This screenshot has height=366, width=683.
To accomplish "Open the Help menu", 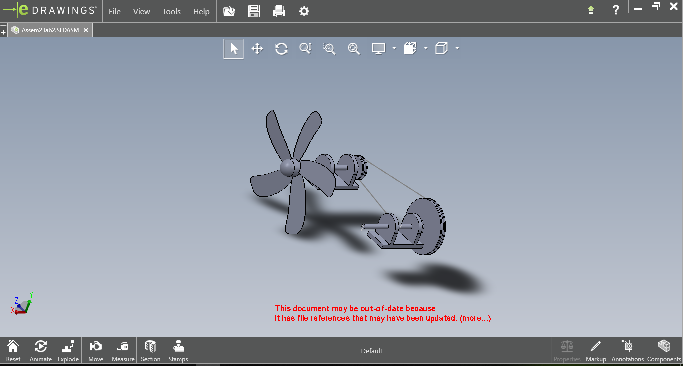I will pyautogui.click(x=201, y=11).
